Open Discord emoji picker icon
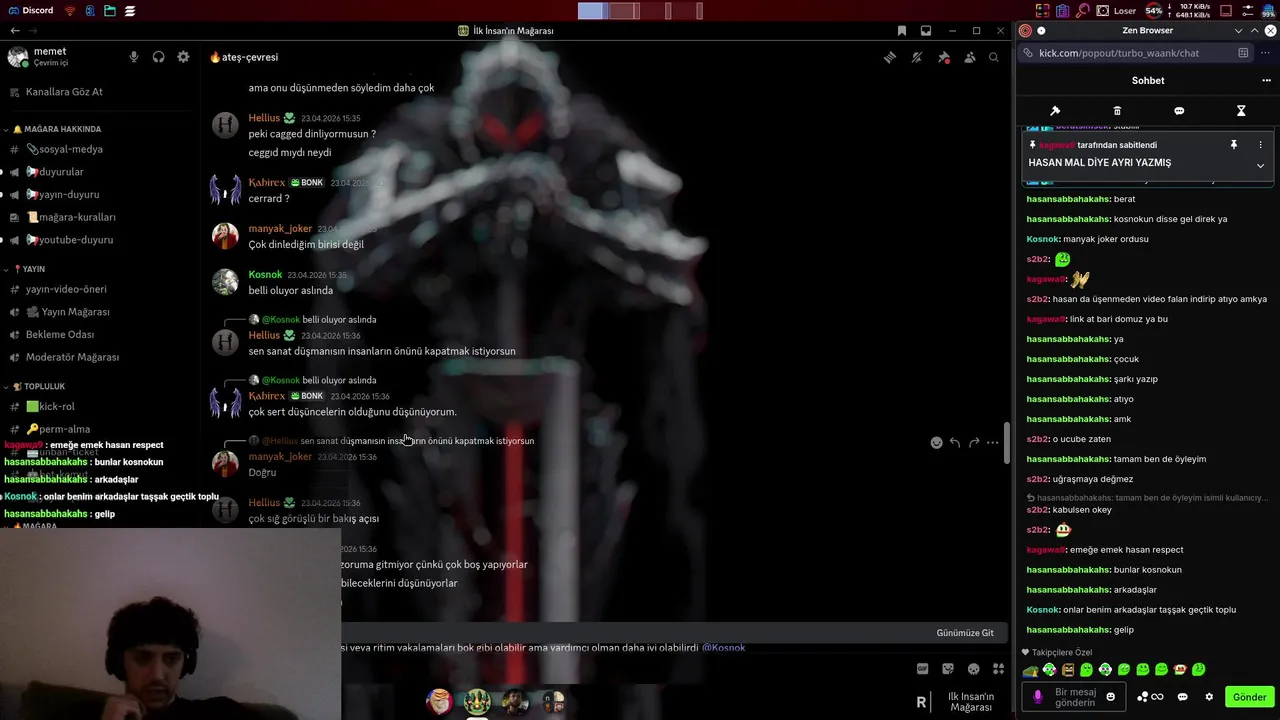 (974, 669)
